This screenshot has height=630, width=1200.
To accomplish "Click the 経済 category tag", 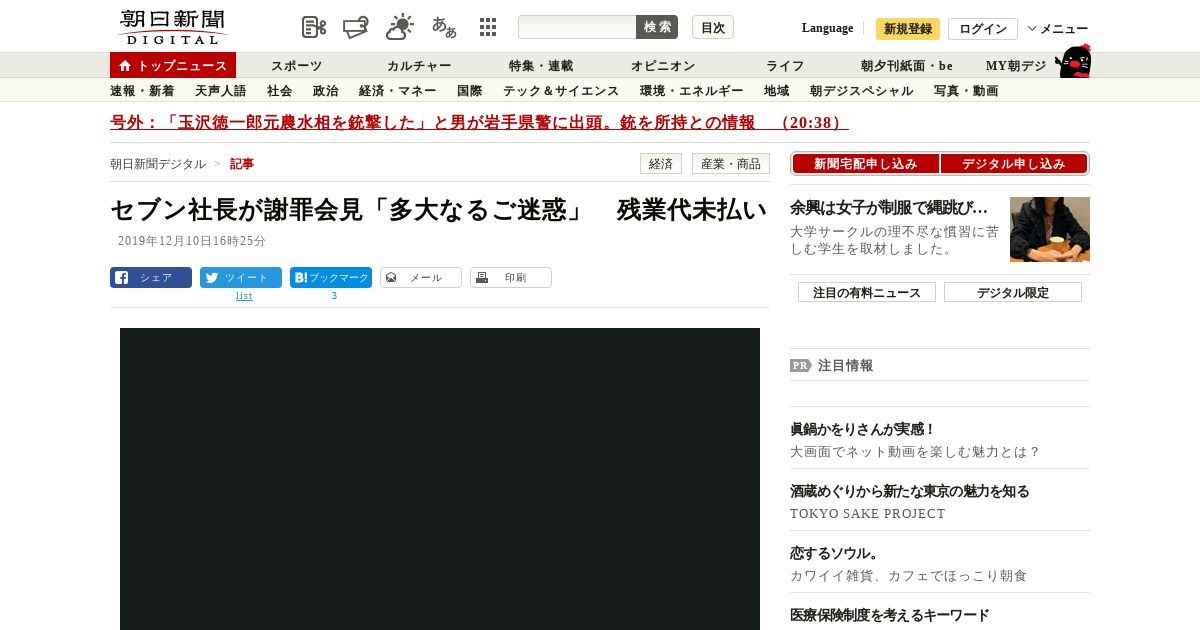I will 661,164.
